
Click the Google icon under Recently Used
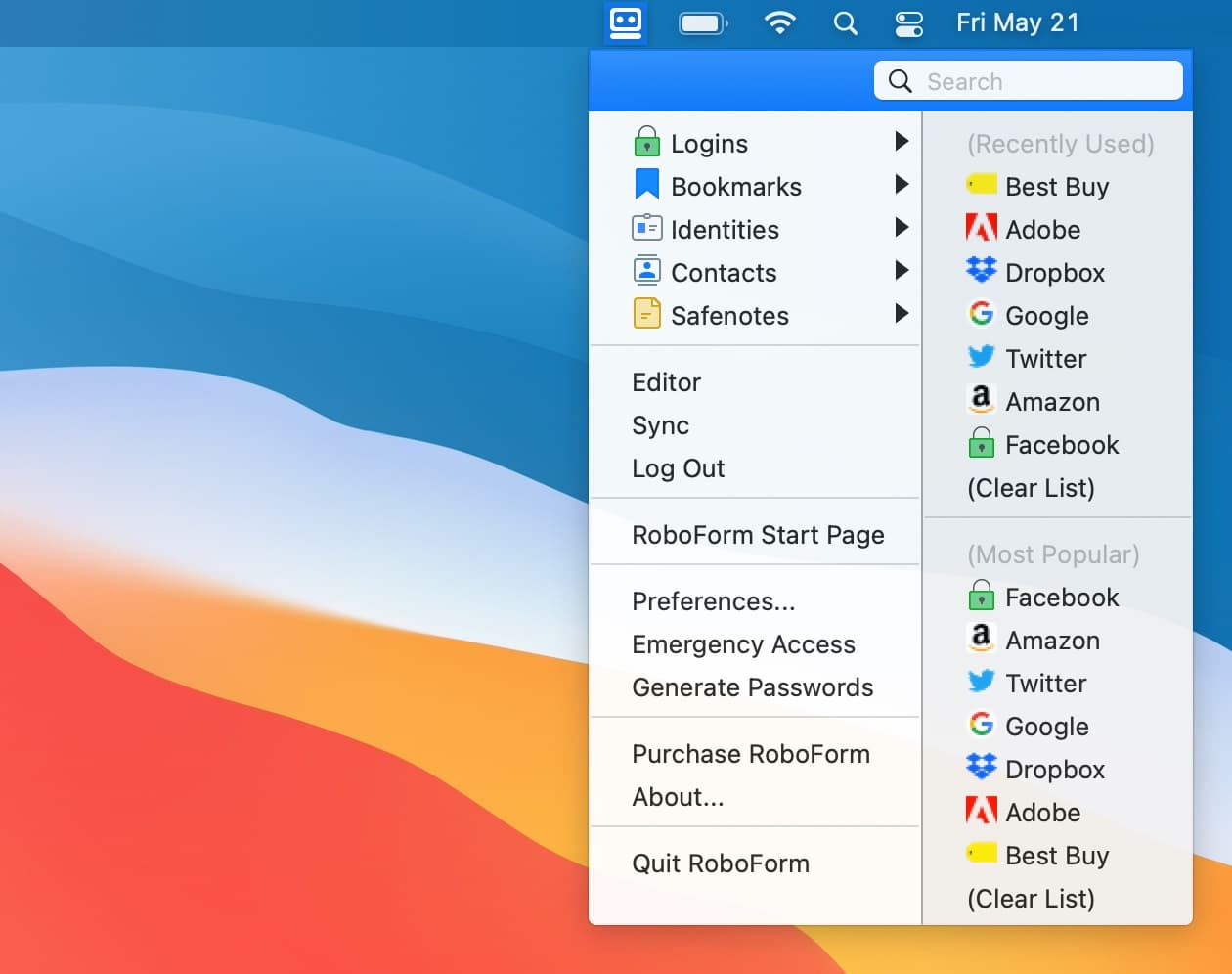(981, 314)
